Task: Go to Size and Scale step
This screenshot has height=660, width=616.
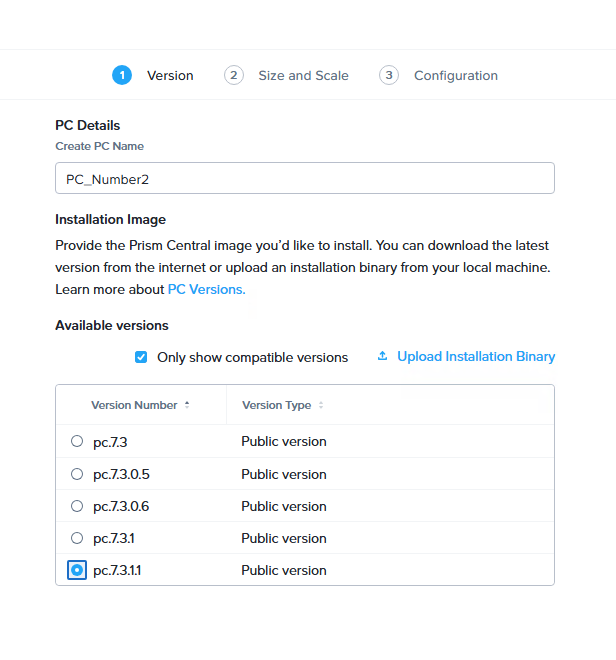Action: [303, 75]
